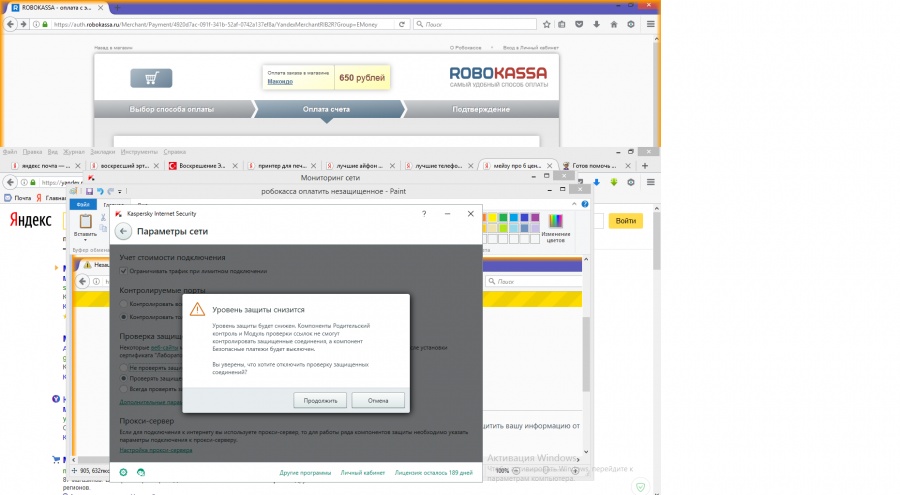Go to home page in top browser
This screenshot has width=900, height=495.
tap(614, 24)
